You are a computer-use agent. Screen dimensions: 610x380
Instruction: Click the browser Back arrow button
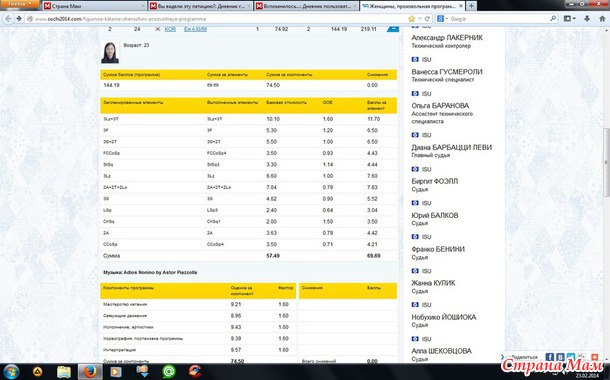[8, 19]
